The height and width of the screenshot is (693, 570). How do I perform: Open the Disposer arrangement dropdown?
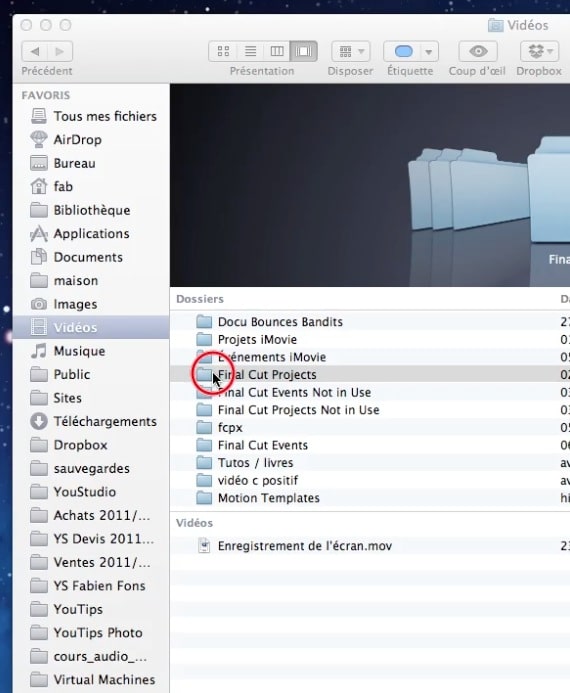(351, 51)
